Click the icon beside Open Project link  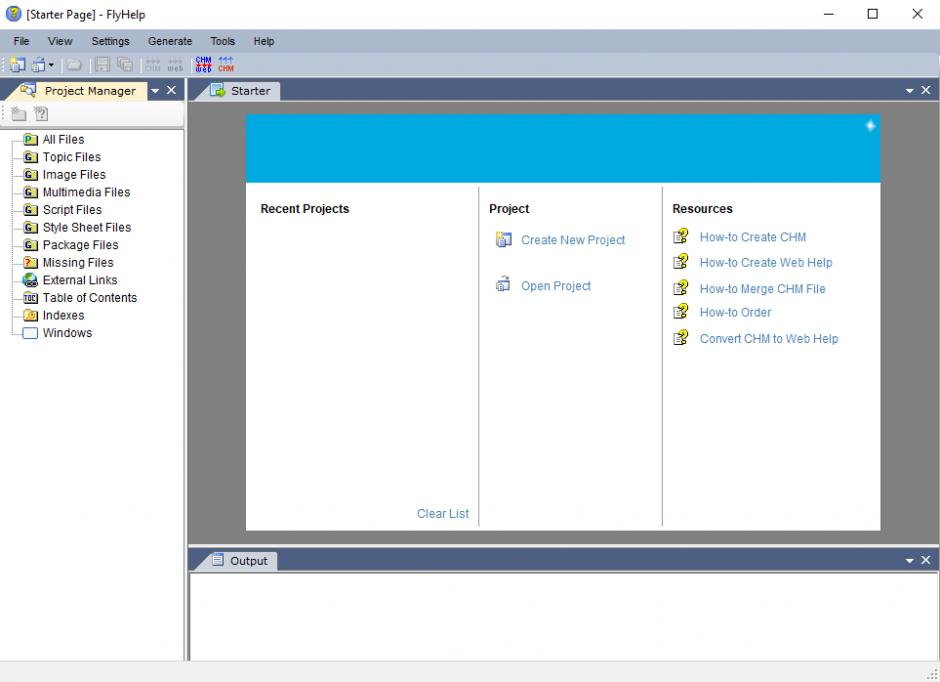click(503, 283)
